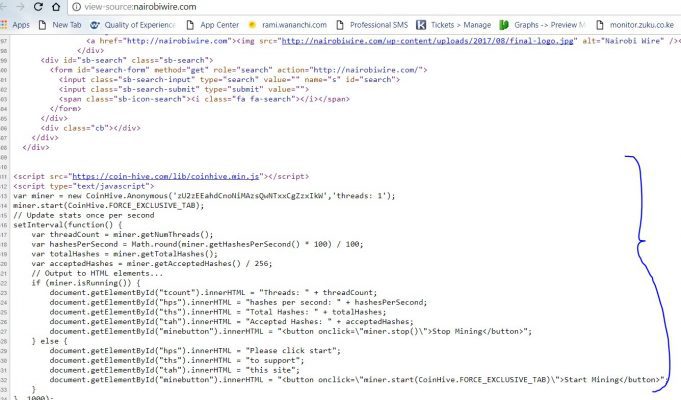Click the closing </form> tag line
The width and height of the screenshot is (681, 400).
(x=65, y=109)
